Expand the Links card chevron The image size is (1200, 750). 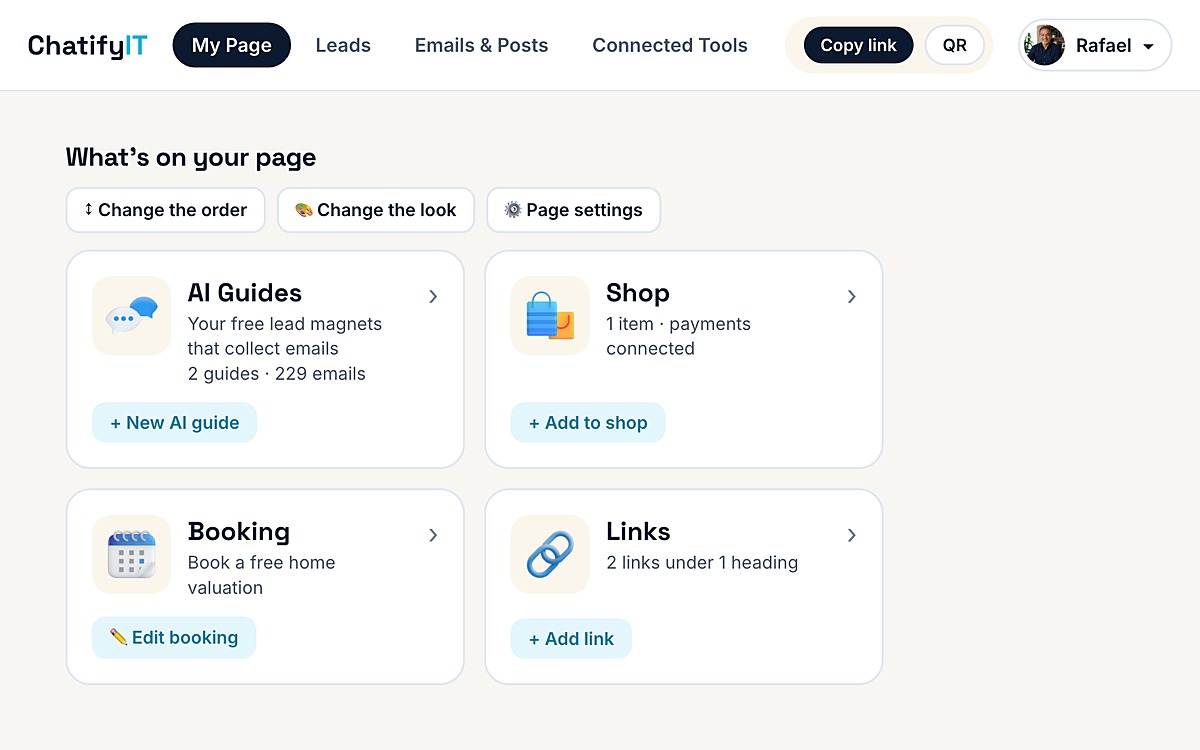coord(852,535)
